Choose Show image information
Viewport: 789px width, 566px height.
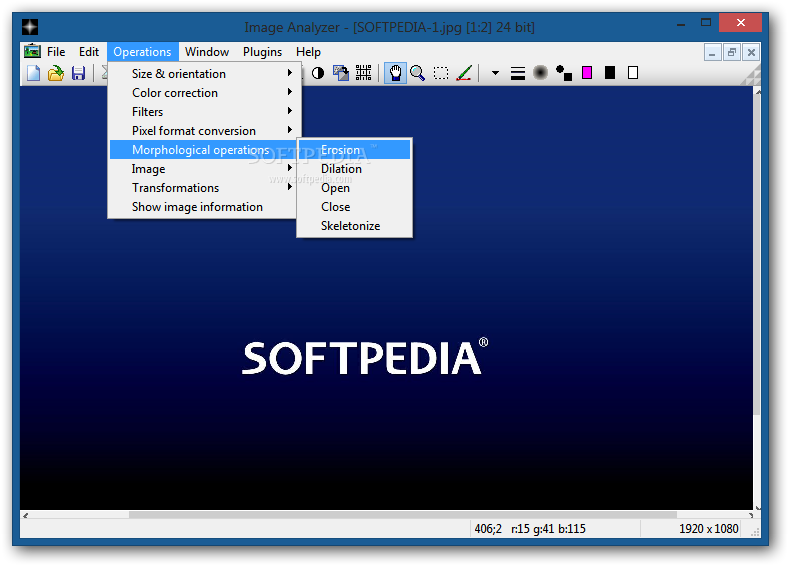(203, 207)
